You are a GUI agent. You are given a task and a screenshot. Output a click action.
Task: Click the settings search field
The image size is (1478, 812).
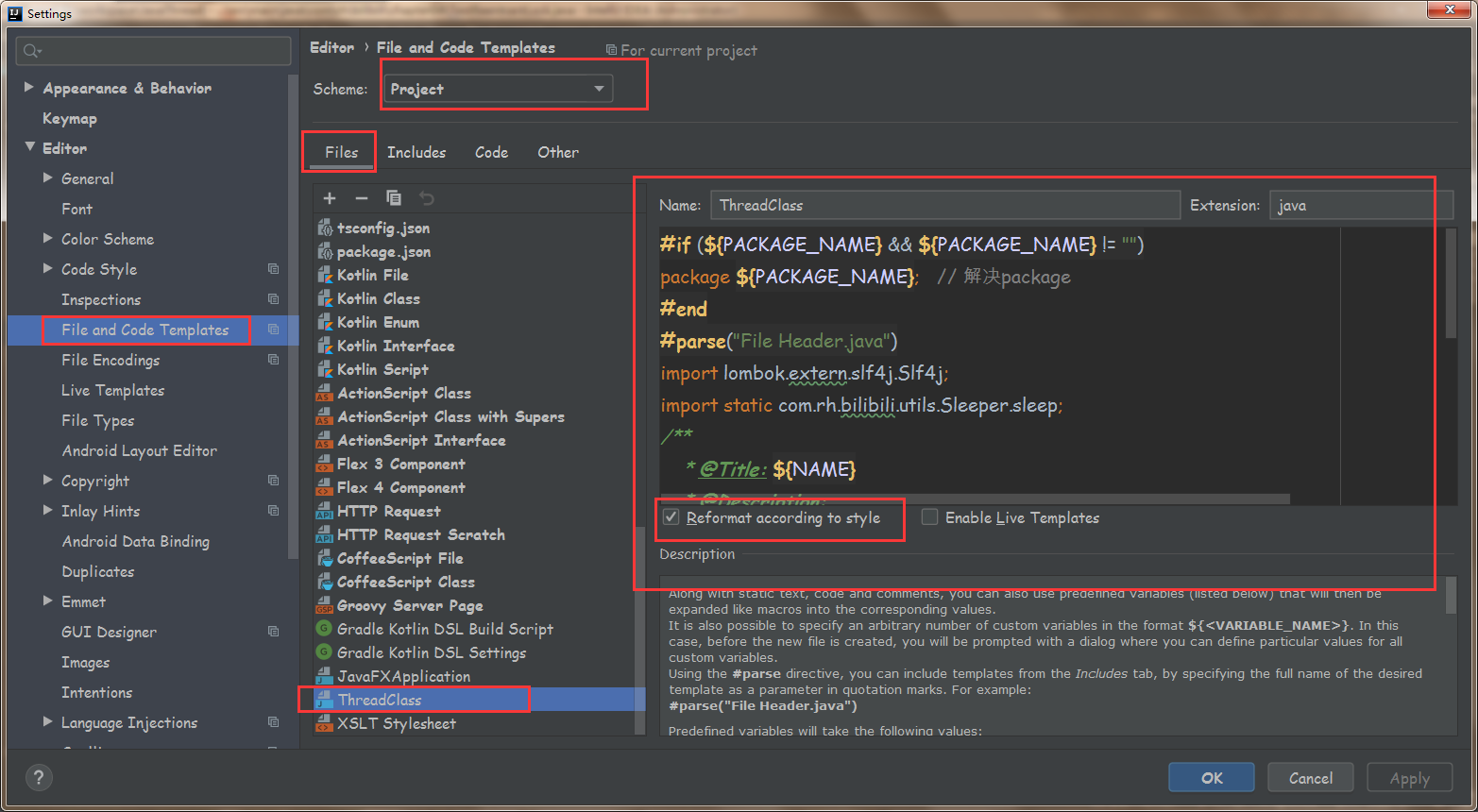153,50
